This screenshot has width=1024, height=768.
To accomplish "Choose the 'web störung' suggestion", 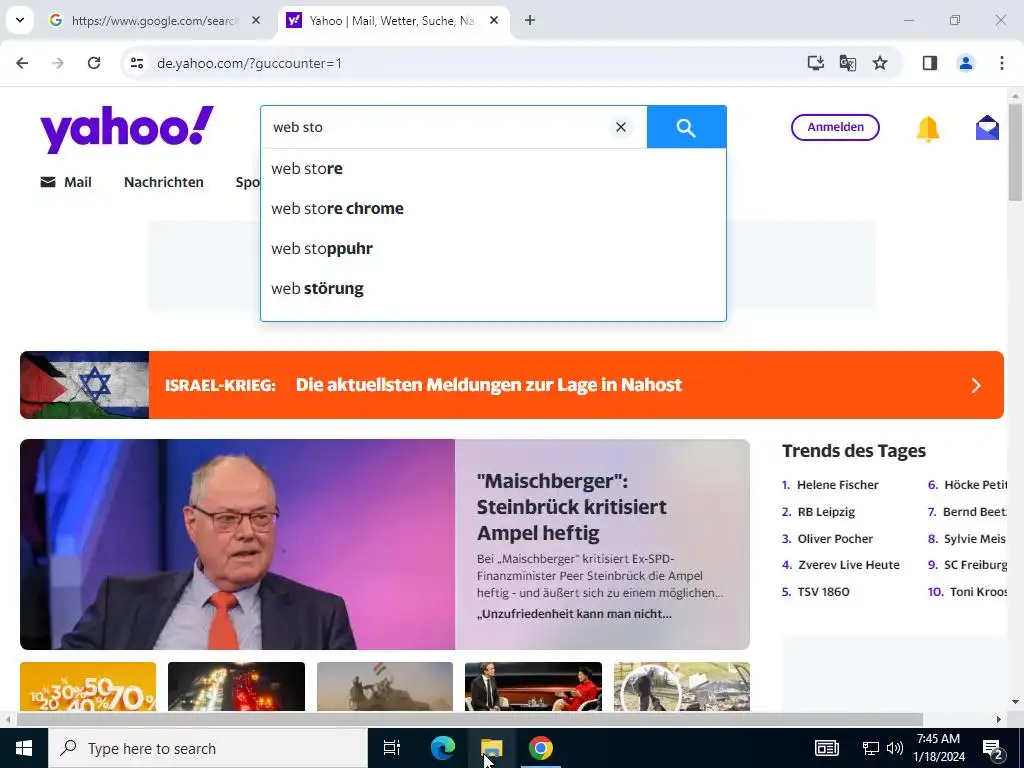I will 493,289.
